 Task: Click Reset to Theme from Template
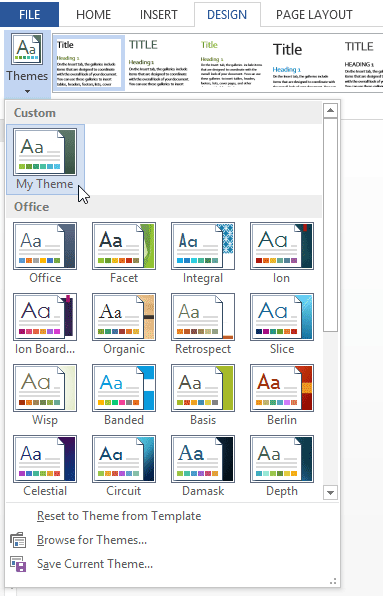119,516
